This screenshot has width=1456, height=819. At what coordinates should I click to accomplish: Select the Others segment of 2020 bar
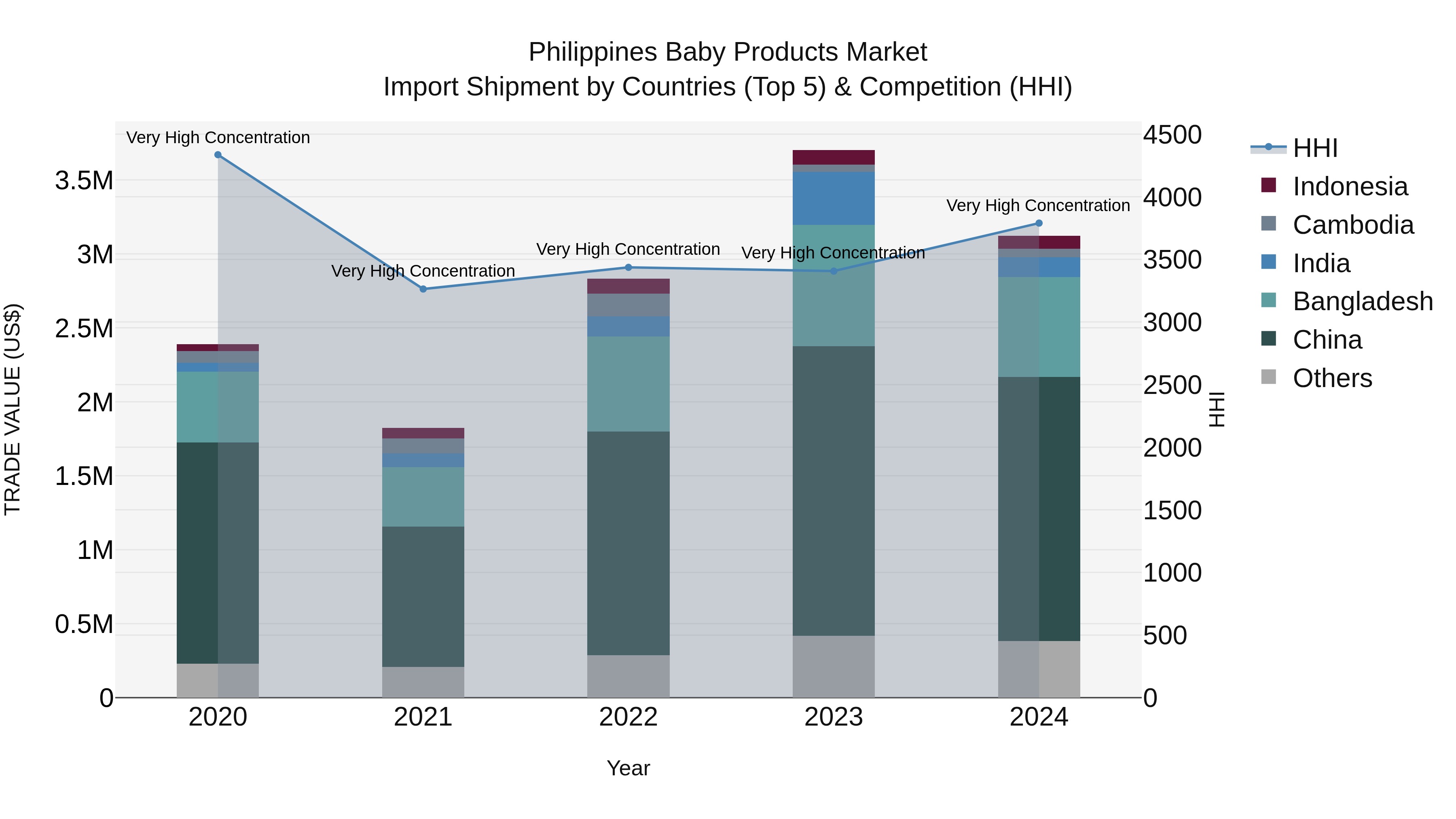(218, 681)
